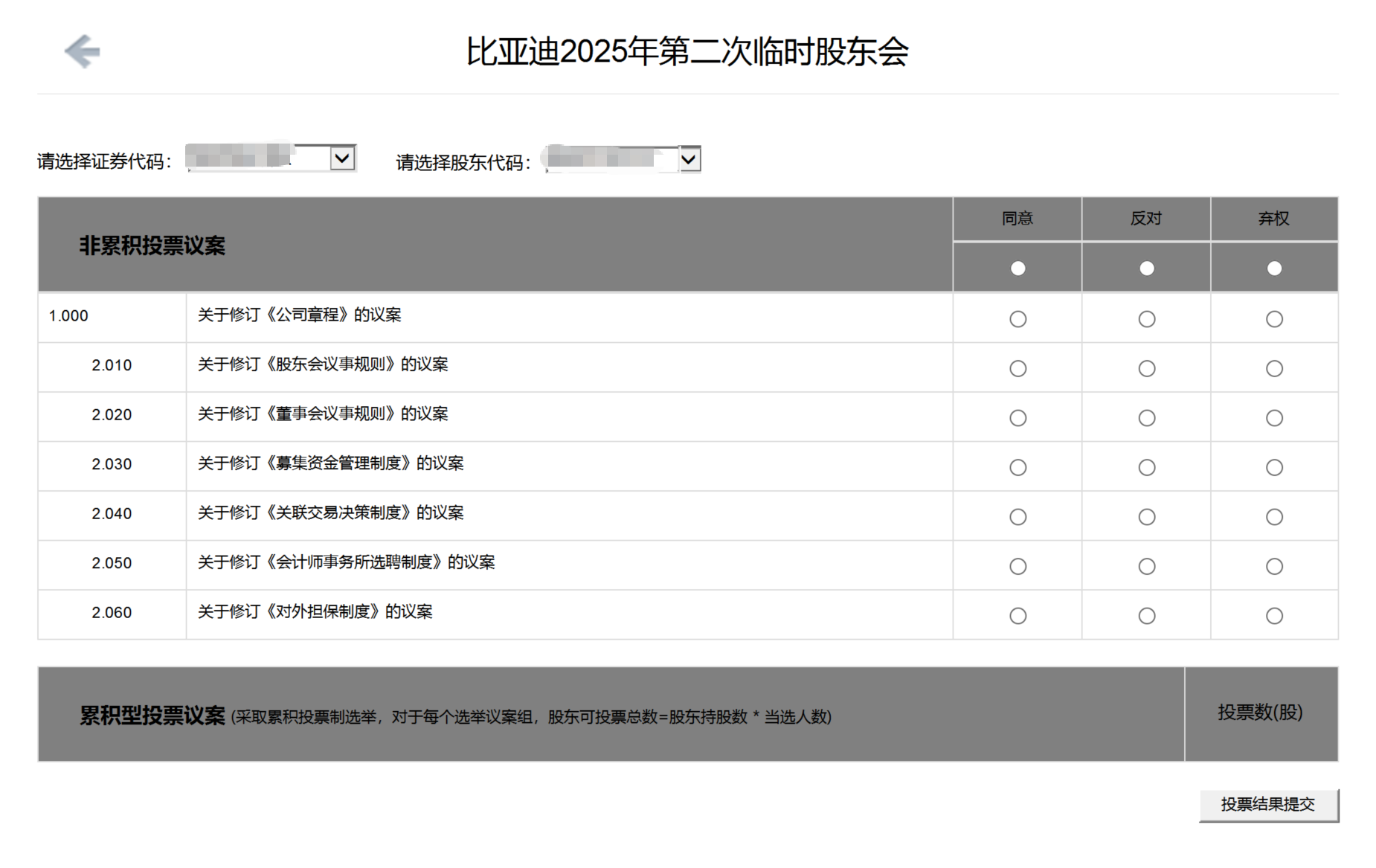This screenshot has height=868, width=1376.
Task: Click proposal number 2.010
Action: (112, 365)
